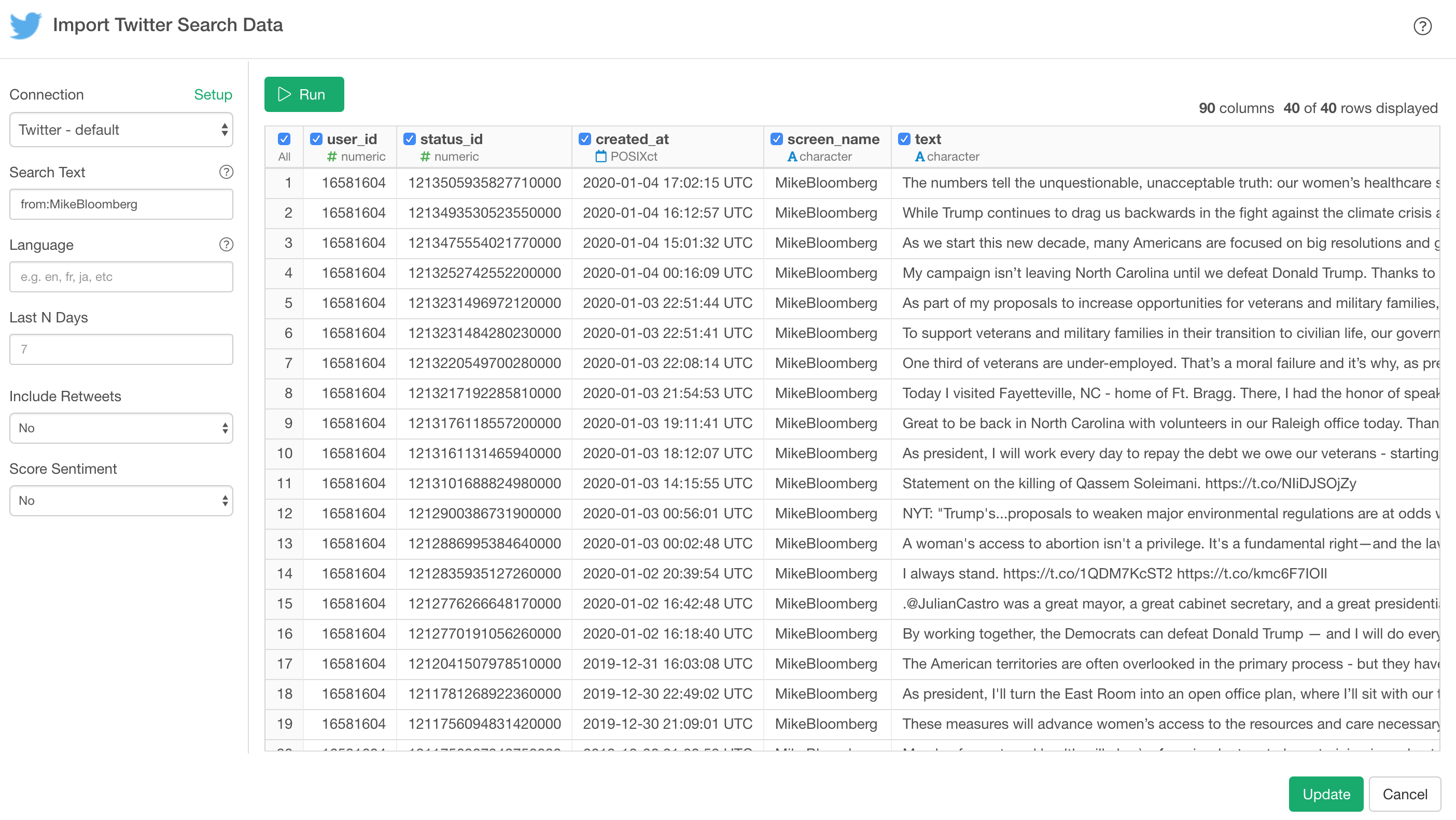Uncheck the text column checkbox

[x=904, y=138]
